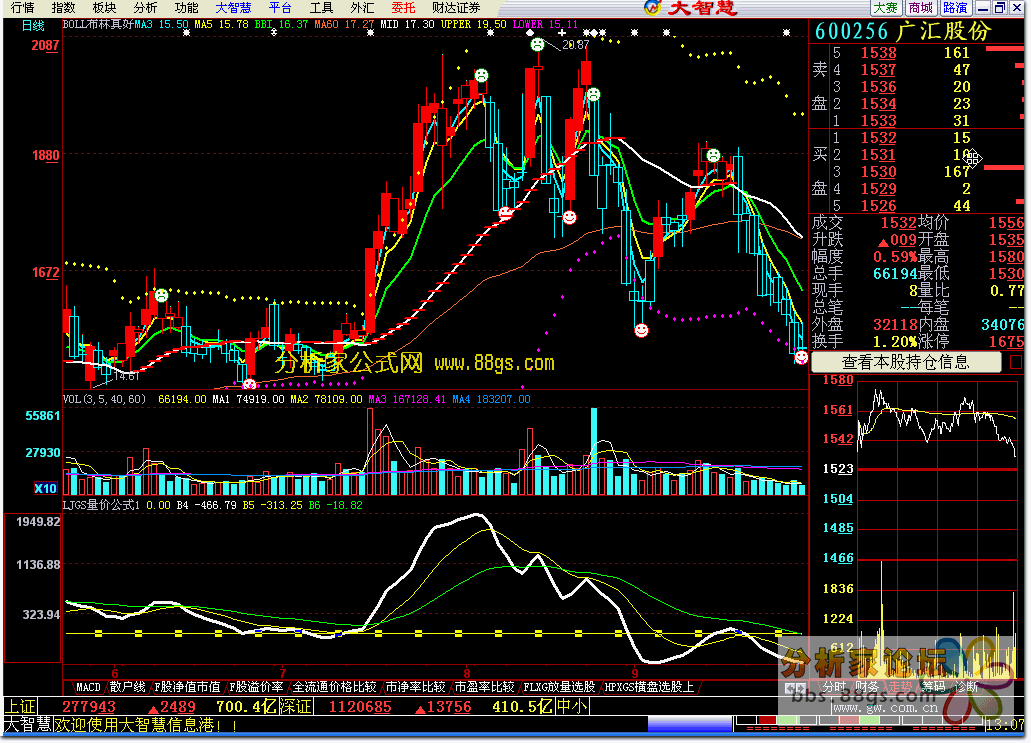Image resolution: width=1031 pixels, height=743 pixels.
Task: Open the 分析 menu
Action: click(x=145, y=8)
